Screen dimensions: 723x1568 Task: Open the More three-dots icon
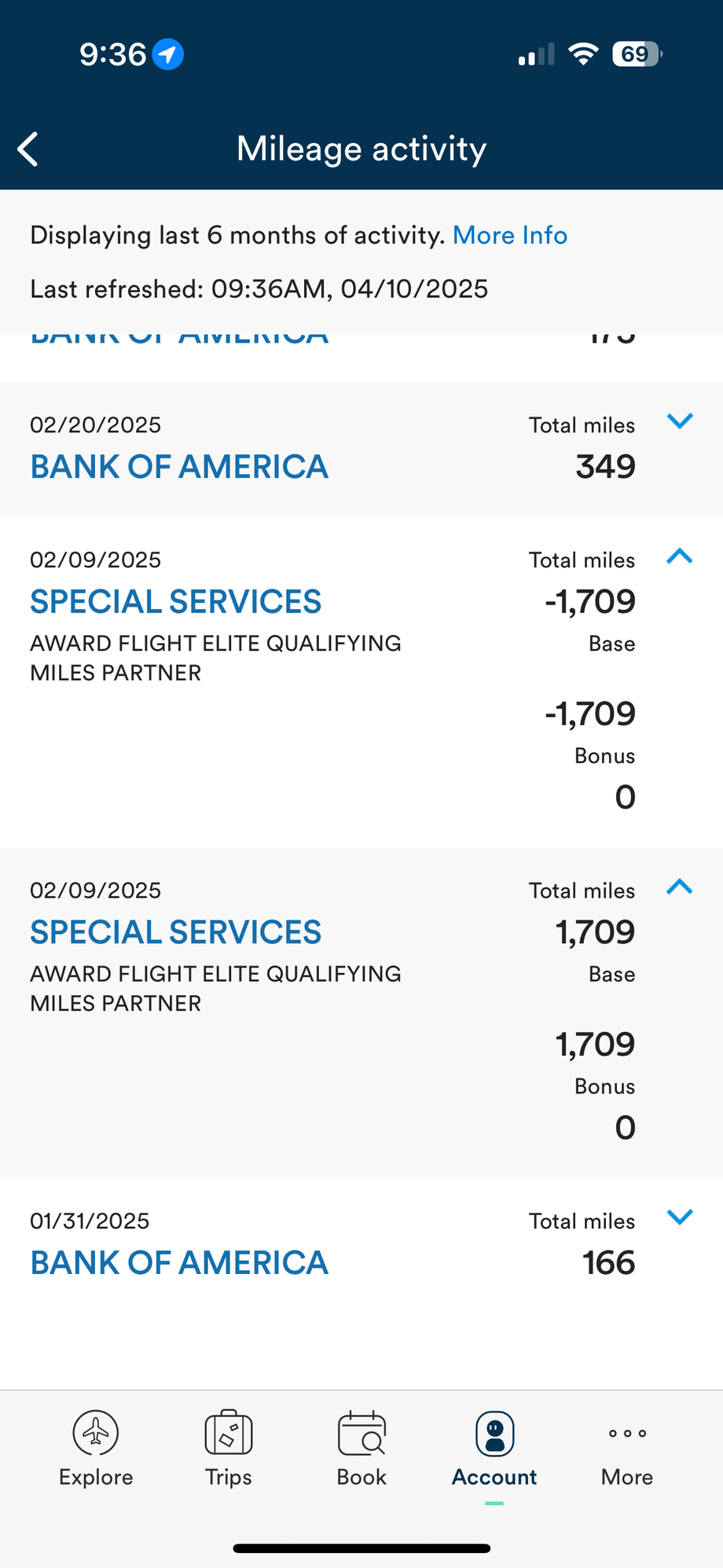[627, 1434]
